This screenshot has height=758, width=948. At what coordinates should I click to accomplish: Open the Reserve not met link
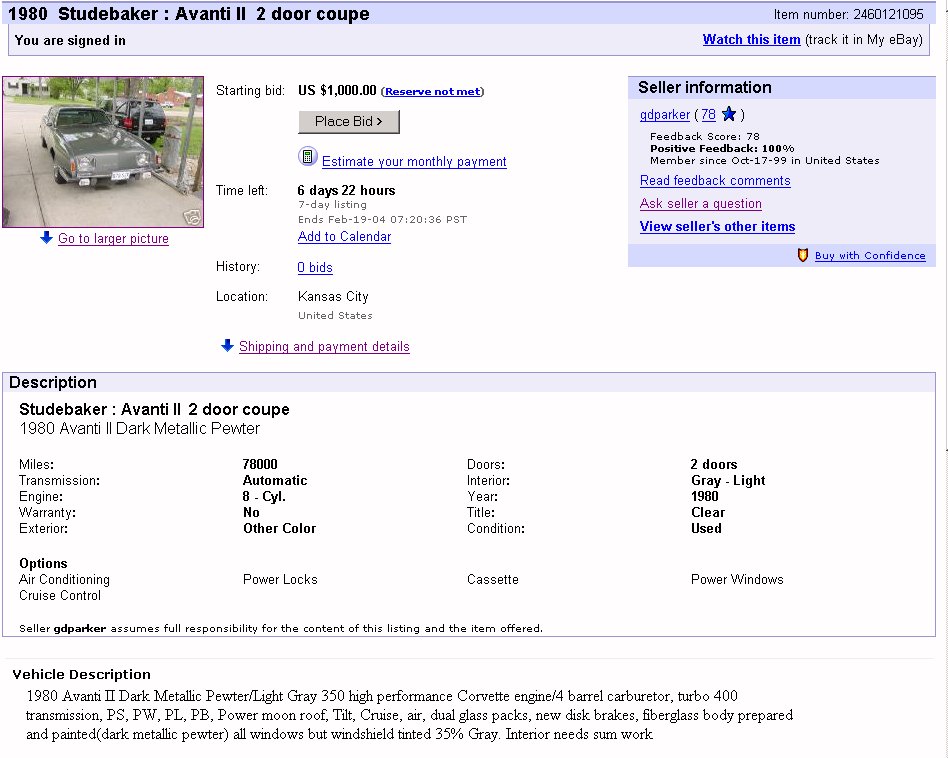432,92
